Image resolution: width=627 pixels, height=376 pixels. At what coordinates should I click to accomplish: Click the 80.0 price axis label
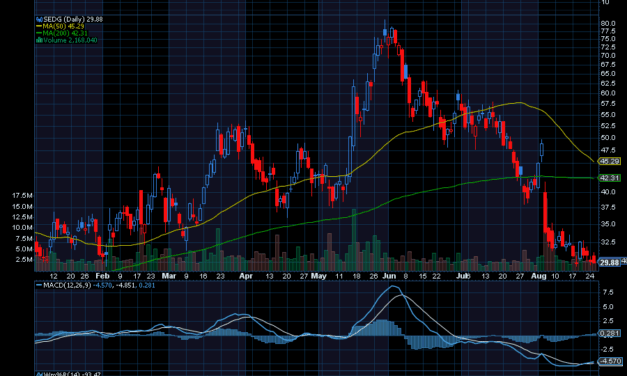pyautogui.click(x=607, y=24)
